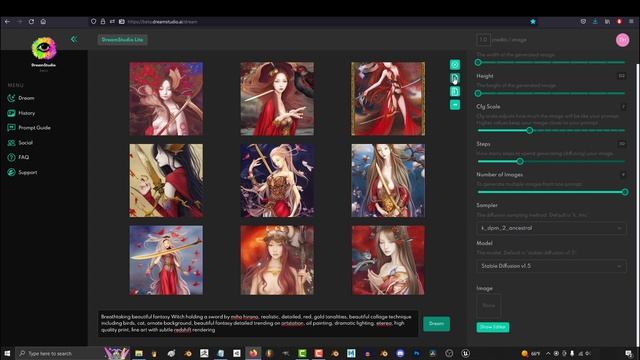
Task: Open the Dream menu item
Action: click(26, 98)
